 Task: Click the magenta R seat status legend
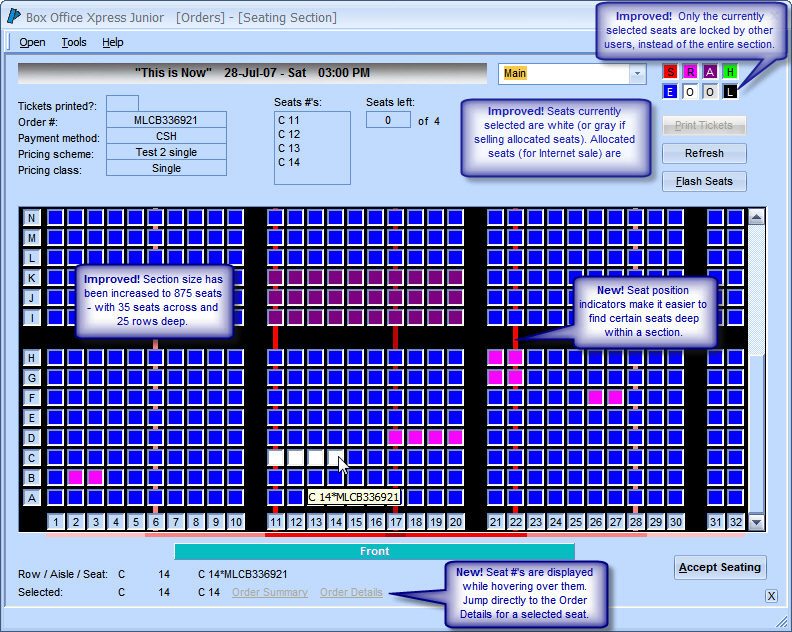690,72
